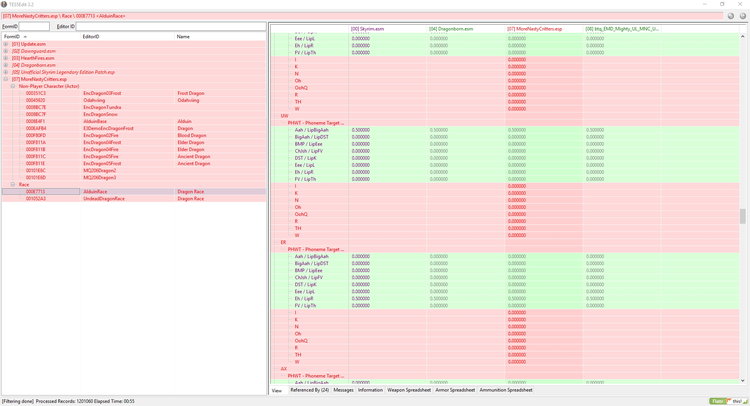Select the E3DemoEncDragonFrost record
Screen dimensions: 750x406
134,128
